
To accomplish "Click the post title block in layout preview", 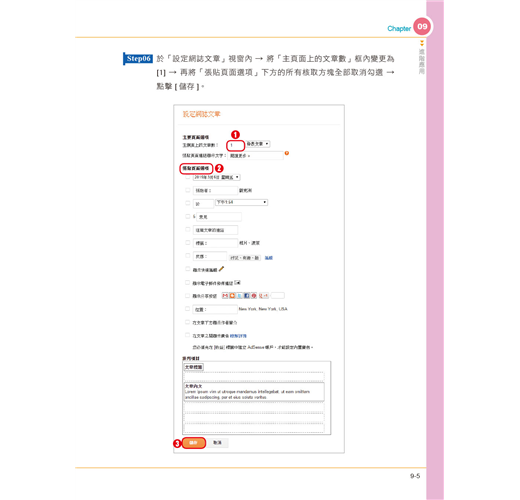I will click(x=194, y=367).
